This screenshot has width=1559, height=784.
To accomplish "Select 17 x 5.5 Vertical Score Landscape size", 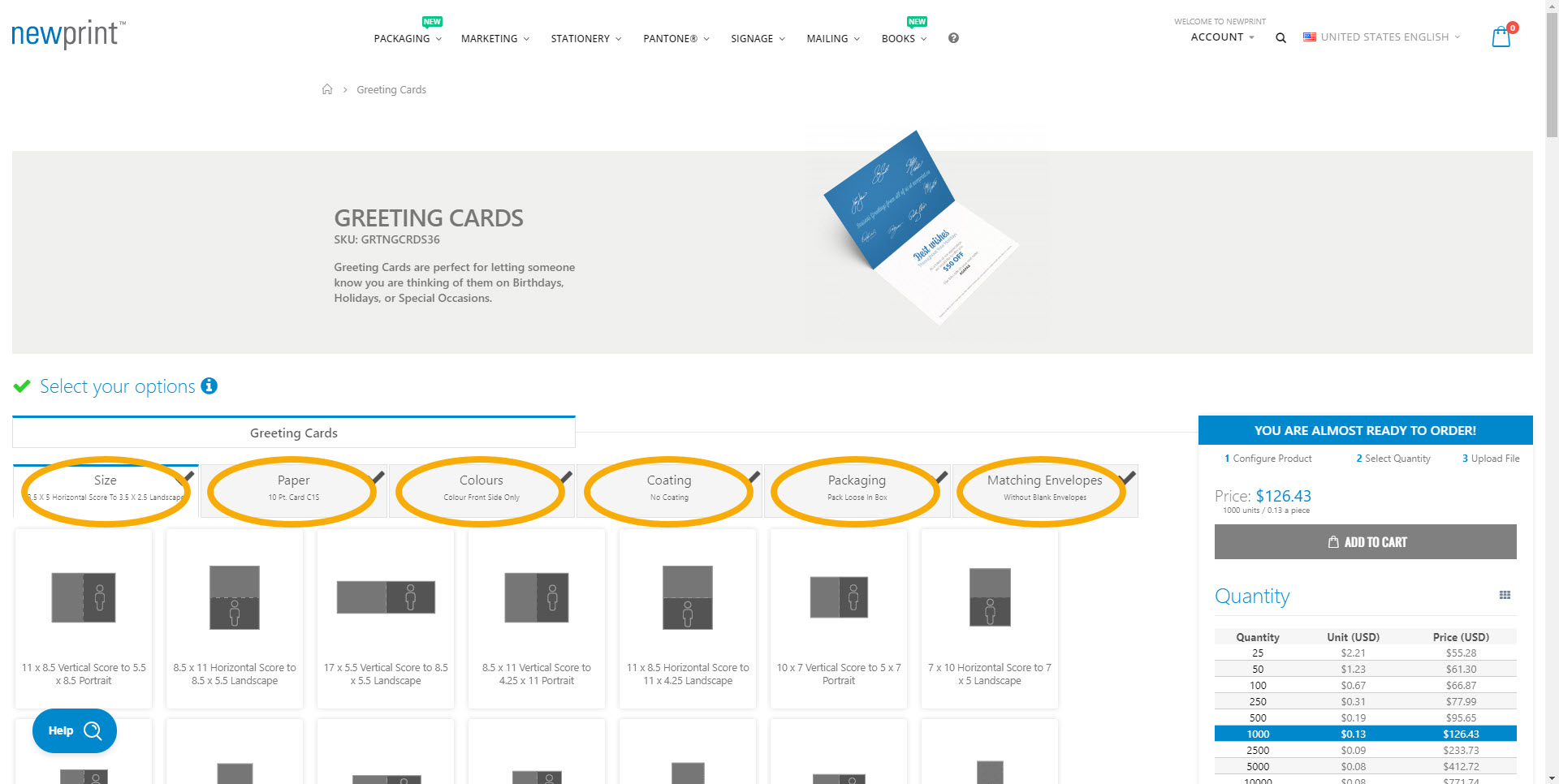I will (386, 618).
